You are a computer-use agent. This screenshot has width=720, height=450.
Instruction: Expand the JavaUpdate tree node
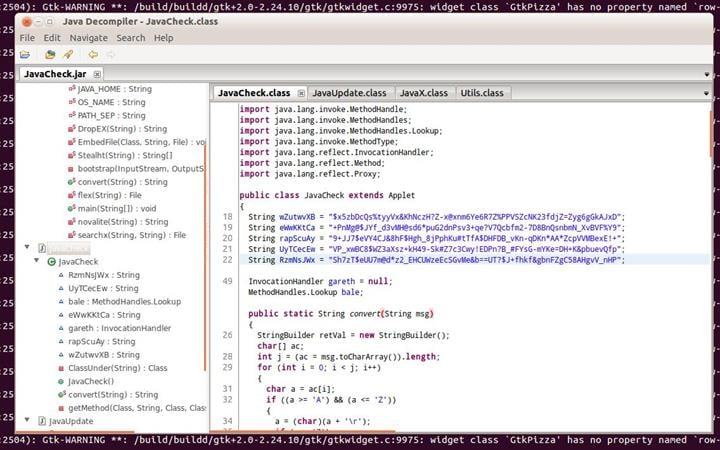[x=27, y=421]
